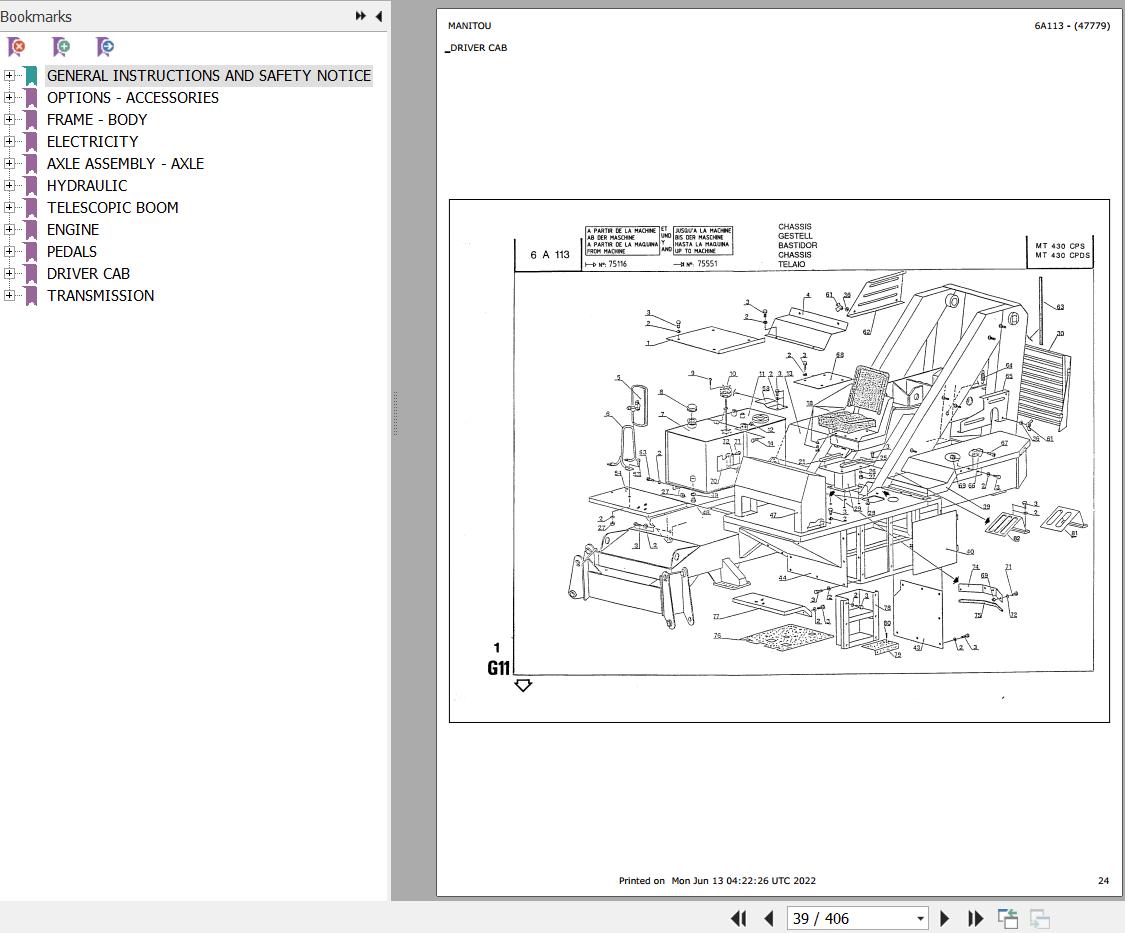The width and height of the screenshot is (1125, 933).
Task: Expand the ENGINE bookmark node
Action: 9,229
